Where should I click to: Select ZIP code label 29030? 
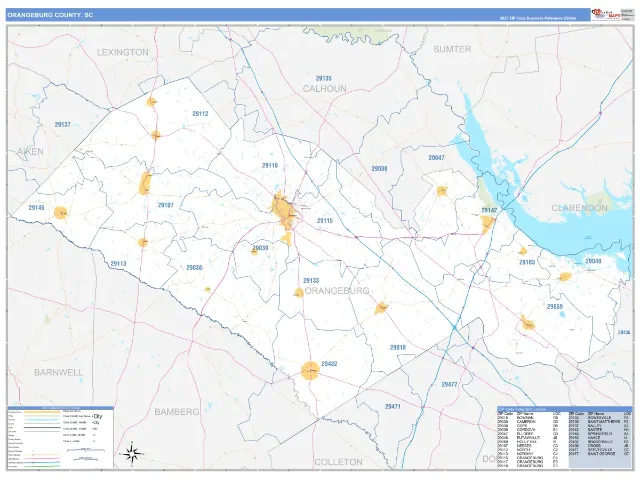point(379,169)
